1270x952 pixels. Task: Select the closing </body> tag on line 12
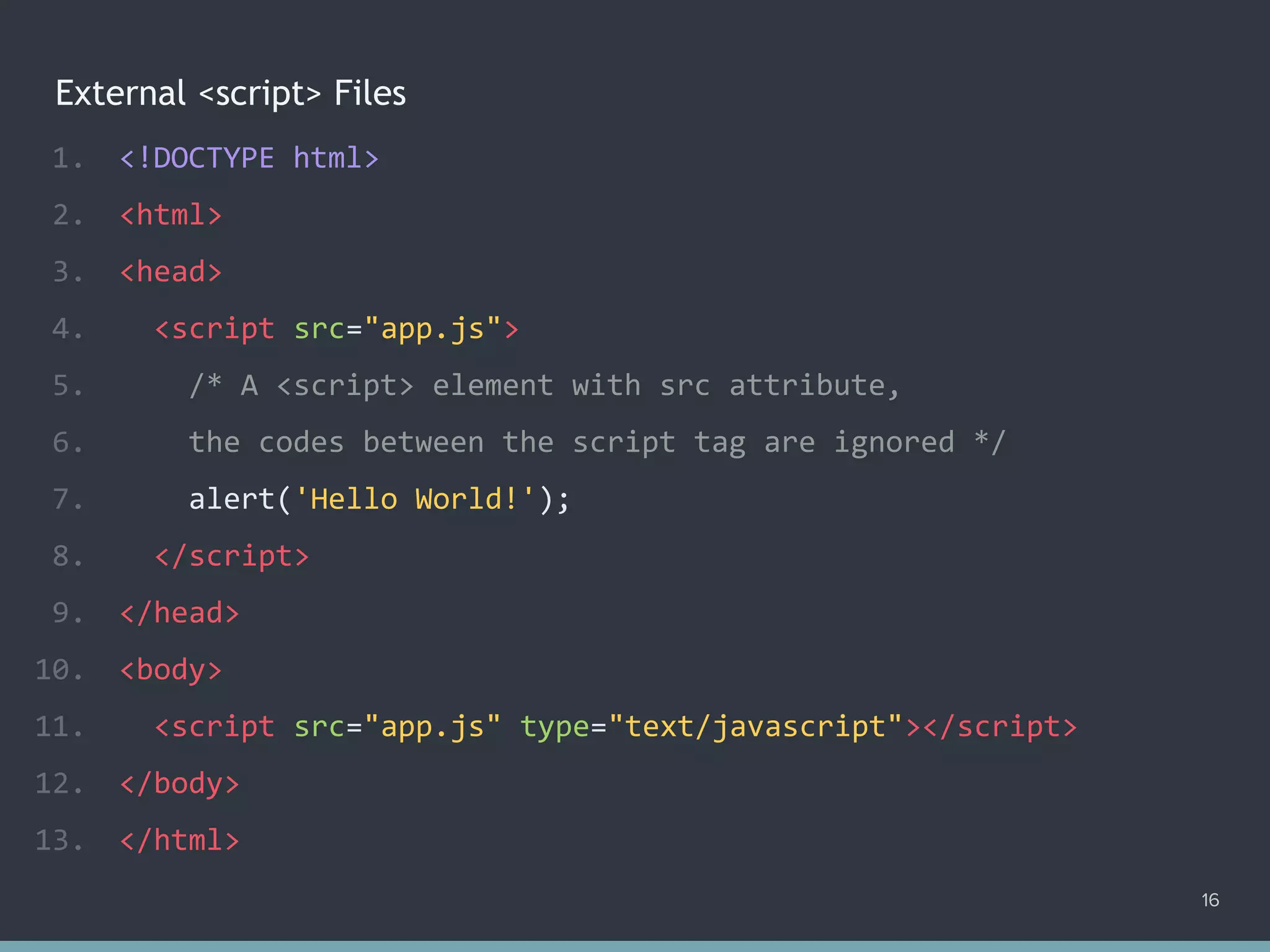179,783
